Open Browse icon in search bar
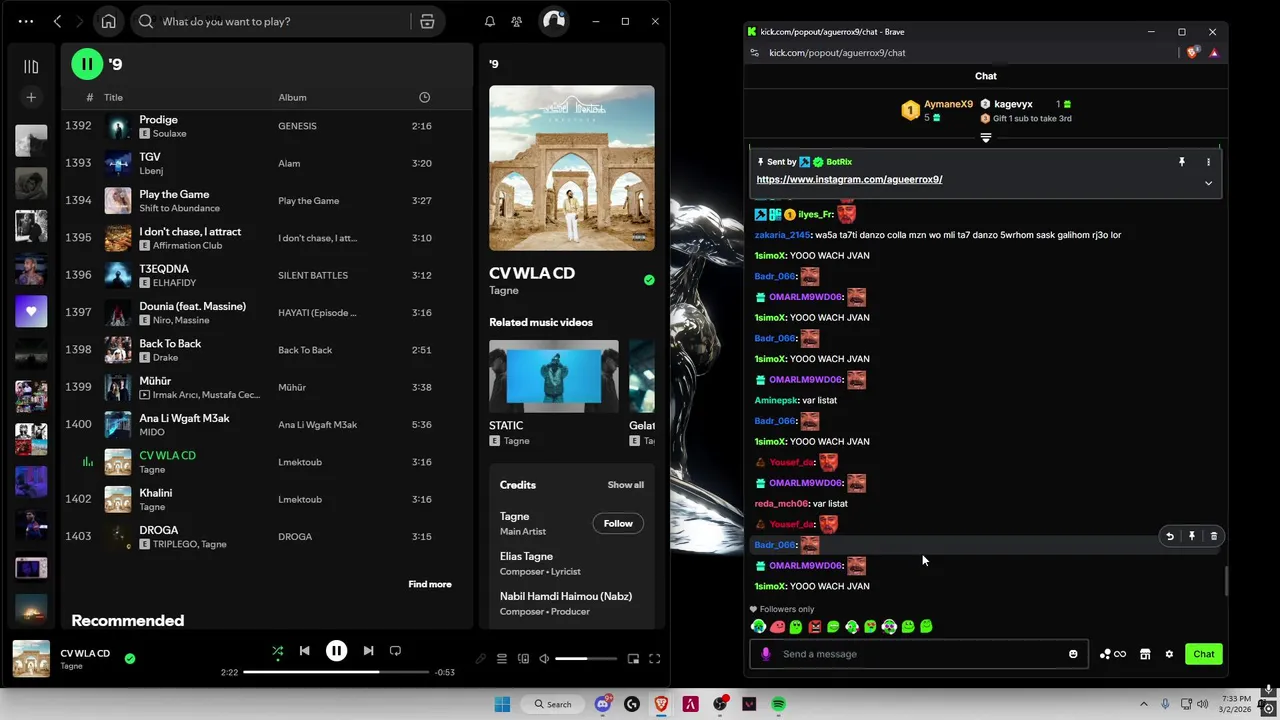 pos(427,21)
